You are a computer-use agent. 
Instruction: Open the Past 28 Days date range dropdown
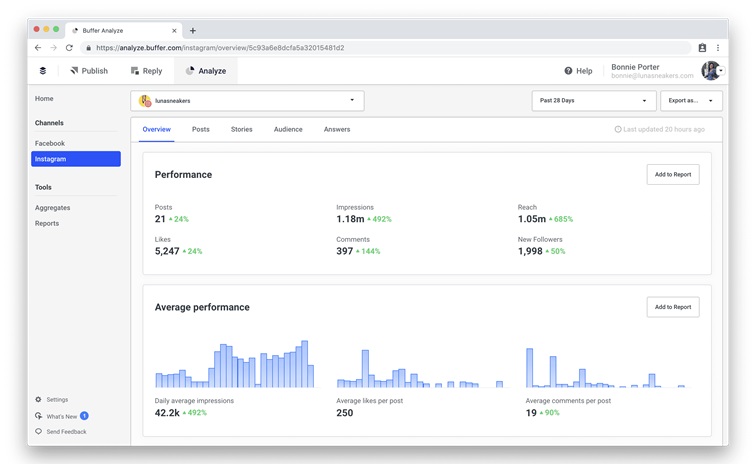(x=594, y=101)
